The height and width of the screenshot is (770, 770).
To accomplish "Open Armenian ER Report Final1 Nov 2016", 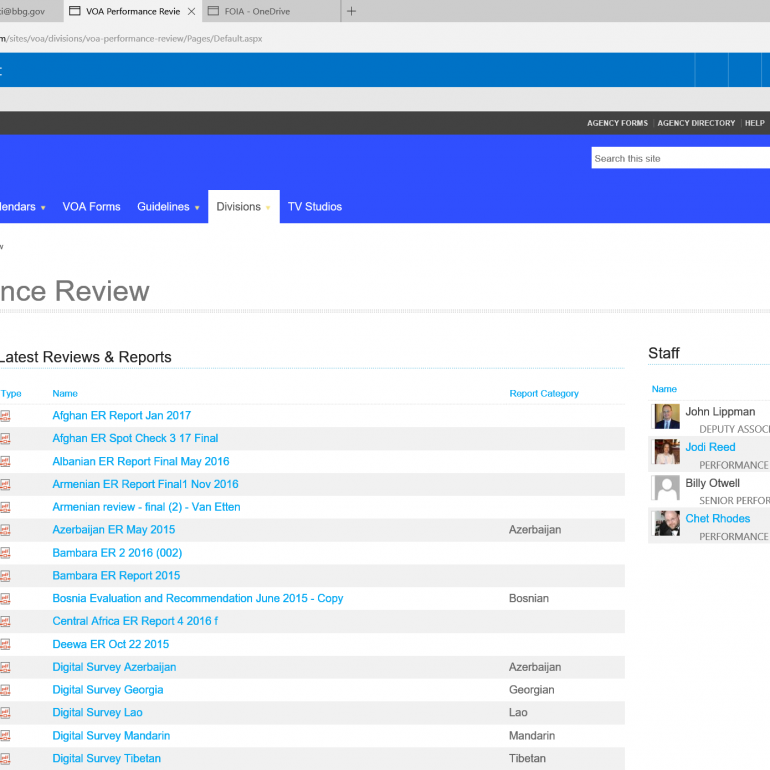I will coord(145,484).
